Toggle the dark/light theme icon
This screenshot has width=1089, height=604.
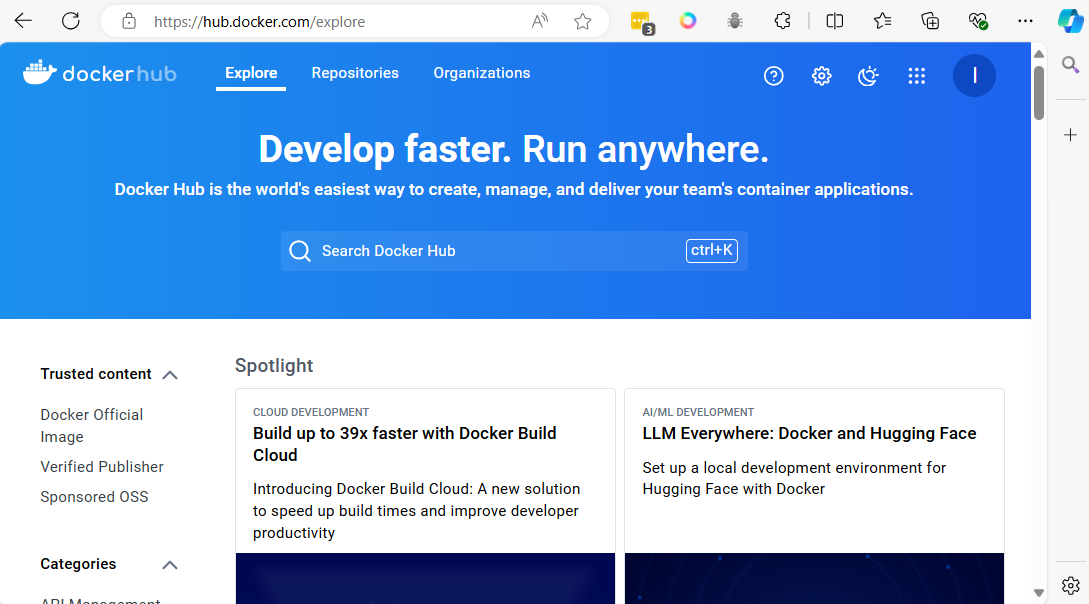pyautogui.click(x=868, y=76)
